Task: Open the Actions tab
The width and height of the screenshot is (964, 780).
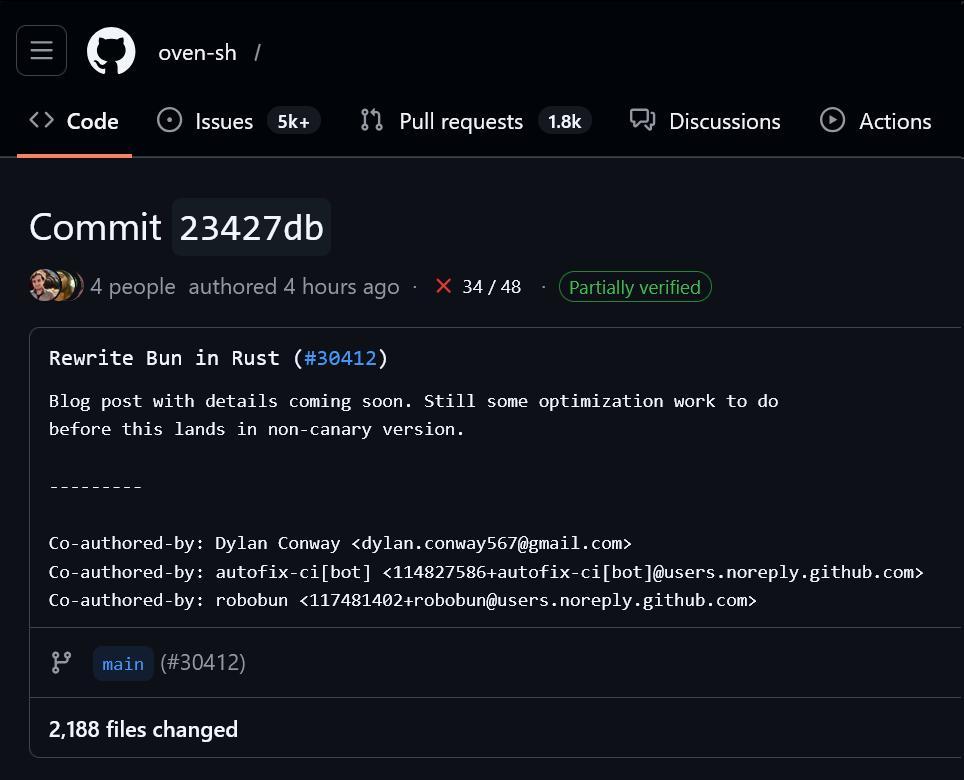Action: (876, 121)
